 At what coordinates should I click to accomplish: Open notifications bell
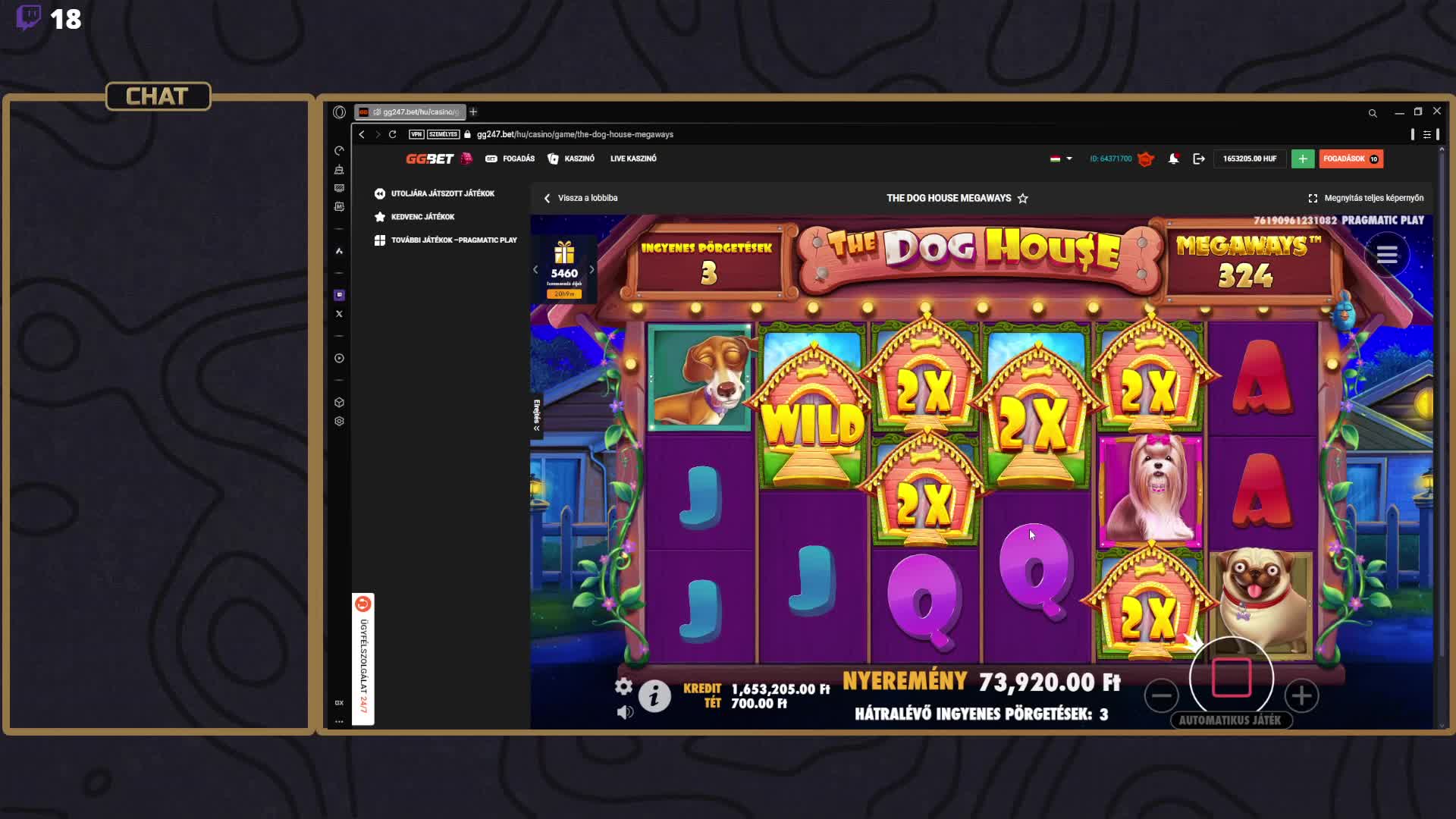(x=1173, y=158)
